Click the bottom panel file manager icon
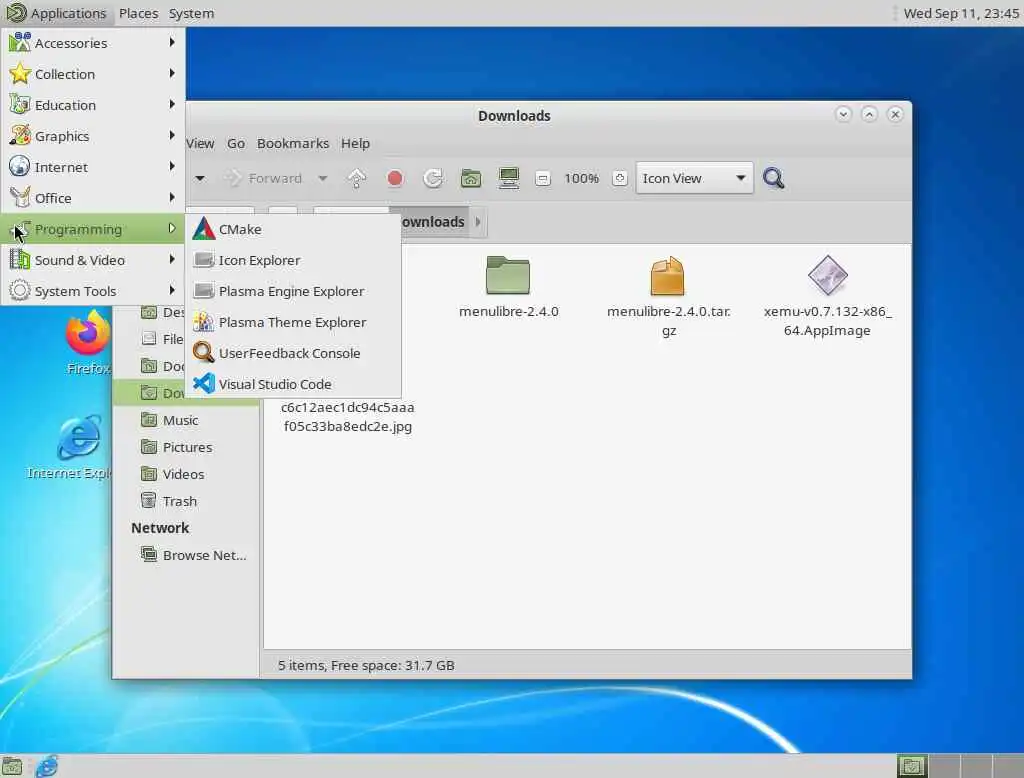The width and height of the screenshot is (1024, 778). click(12, 766)
